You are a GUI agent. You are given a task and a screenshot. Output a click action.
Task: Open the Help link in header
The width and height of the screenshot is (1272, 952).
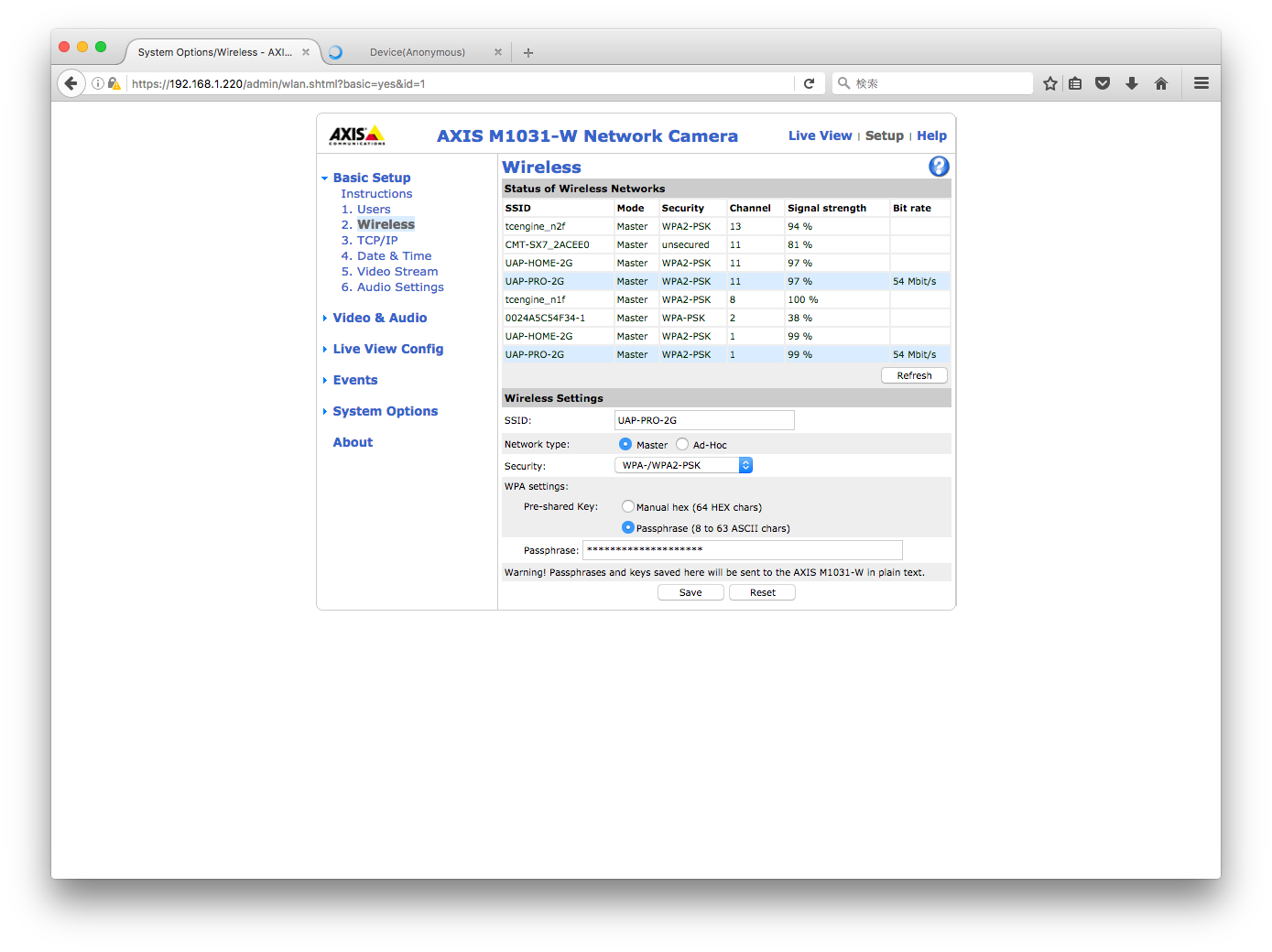pyautogui.click(x=932, y=135)
